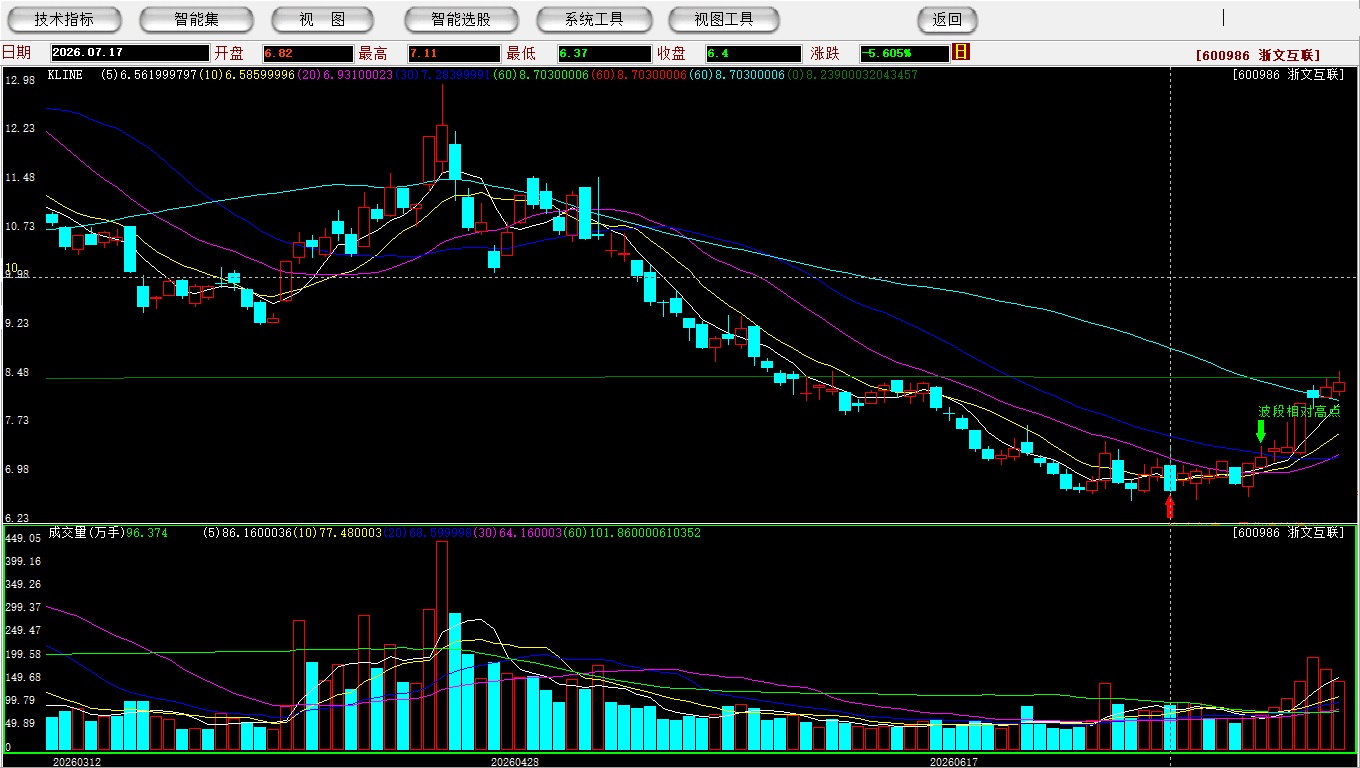Screen dimensions: 1360x768
Task: Click the green 波段相对高点 arrow marker
Action: (1261, 431)
